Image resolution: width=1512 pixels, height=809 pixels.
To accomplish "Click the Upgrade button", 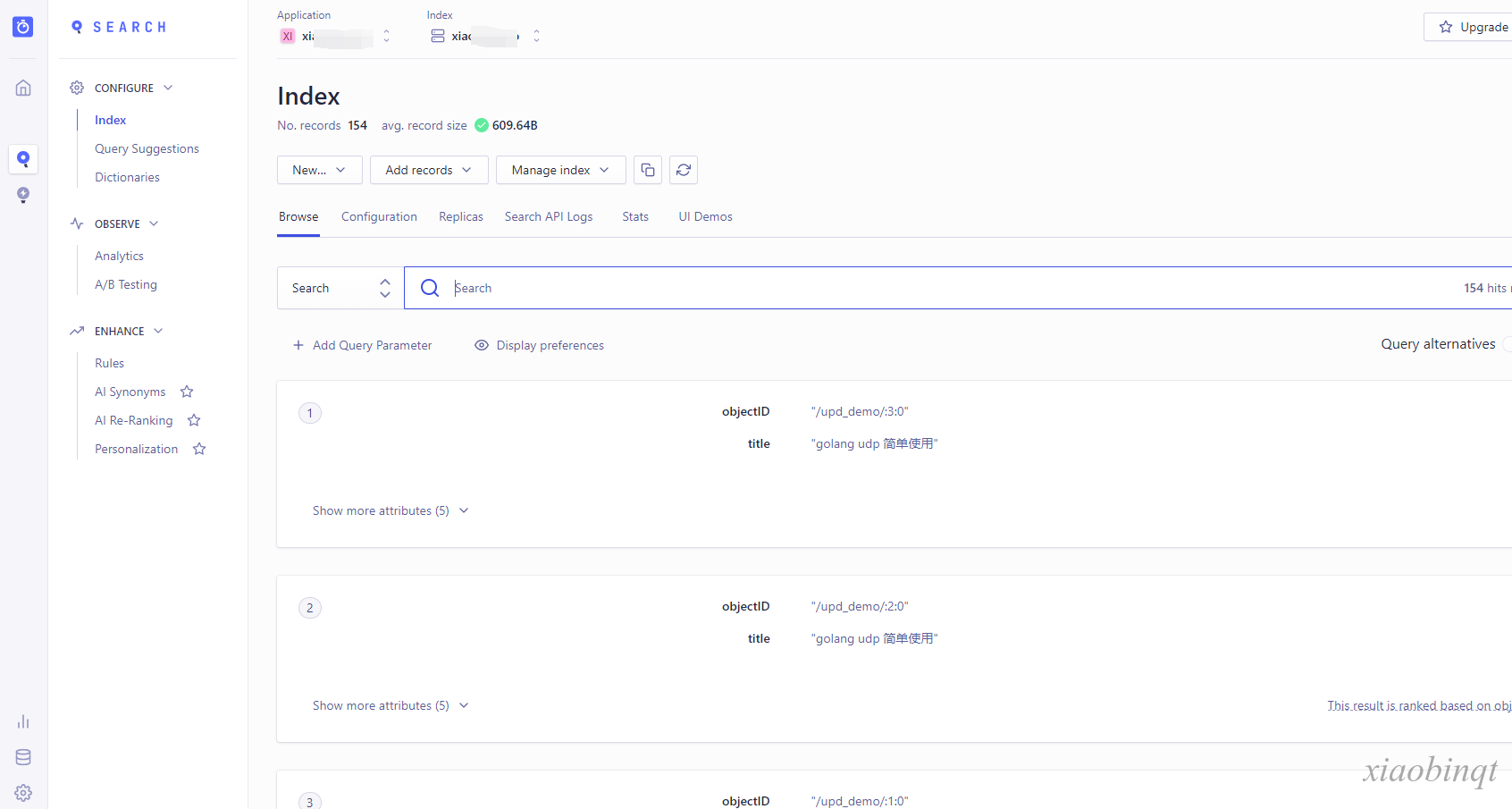I will coord(1468,27).
